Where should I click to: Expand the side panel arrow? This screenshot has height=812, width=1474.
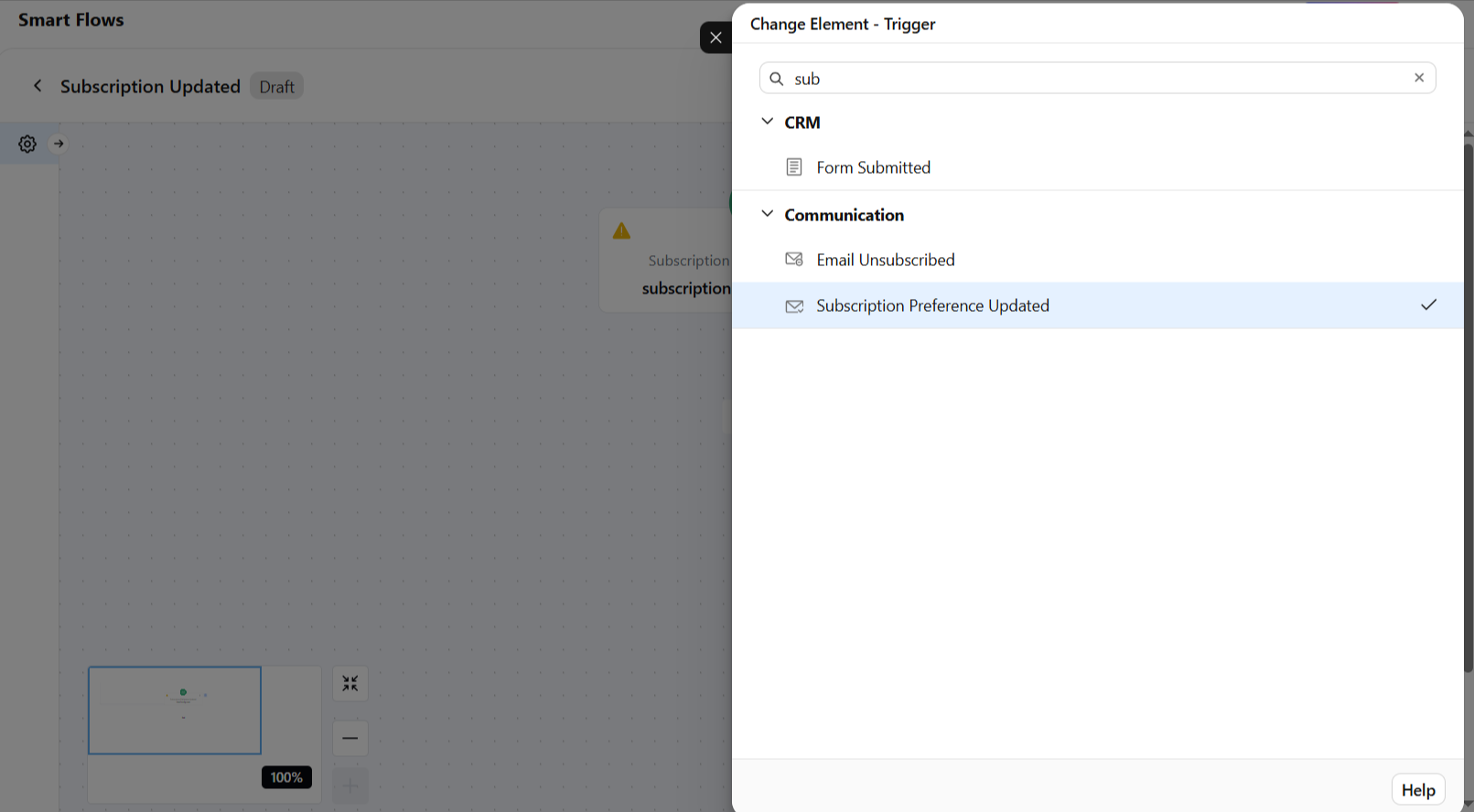[59, 144]
